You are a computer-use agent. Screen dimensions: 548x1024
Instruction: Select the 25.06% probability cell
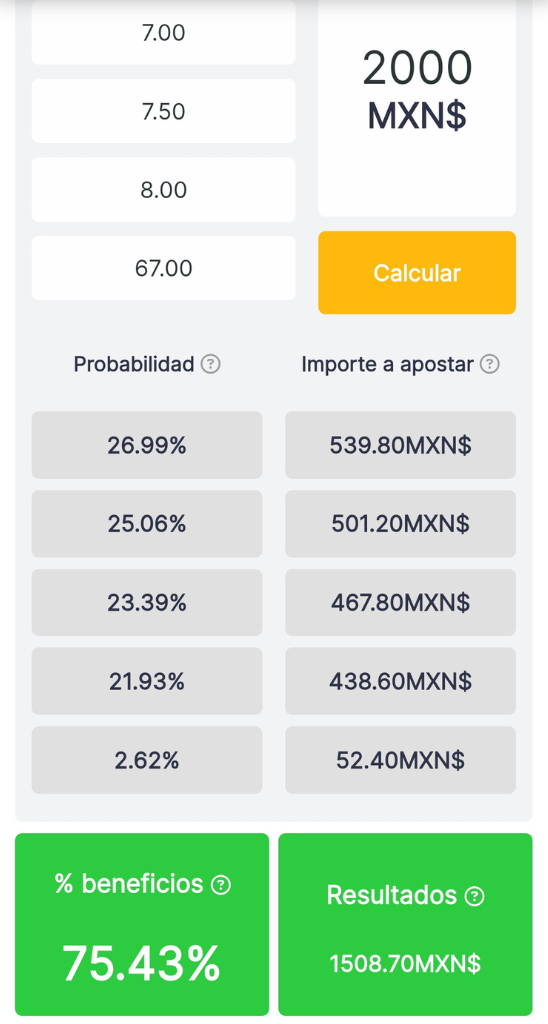(147, 524)
